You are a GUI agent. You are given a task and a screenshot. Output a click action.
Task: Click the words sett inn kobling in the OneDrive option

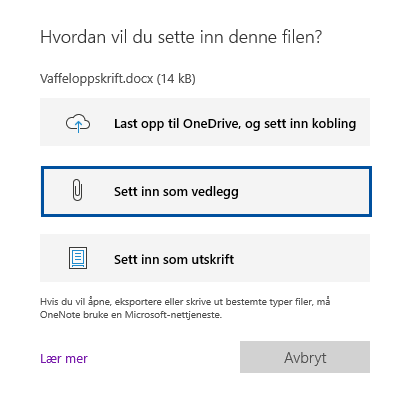tap(310, 124)
